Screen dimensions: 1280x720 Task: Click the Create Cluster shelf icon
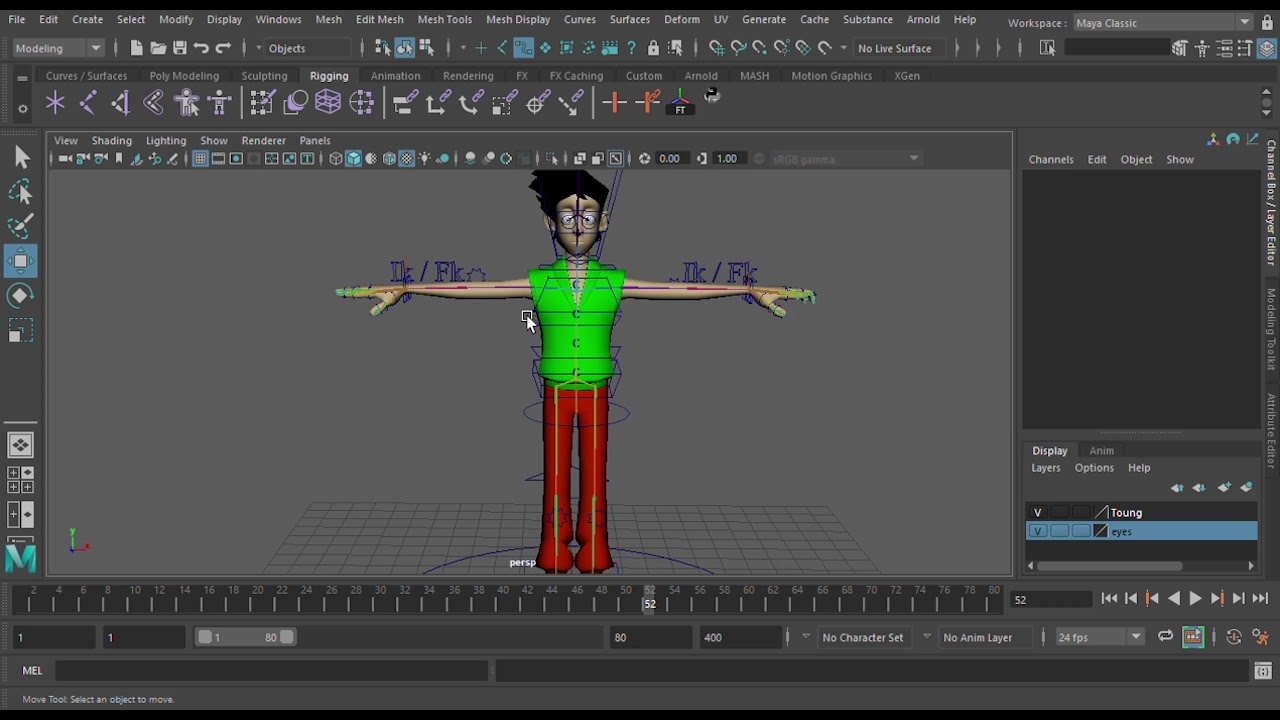(x=361, y=102)
